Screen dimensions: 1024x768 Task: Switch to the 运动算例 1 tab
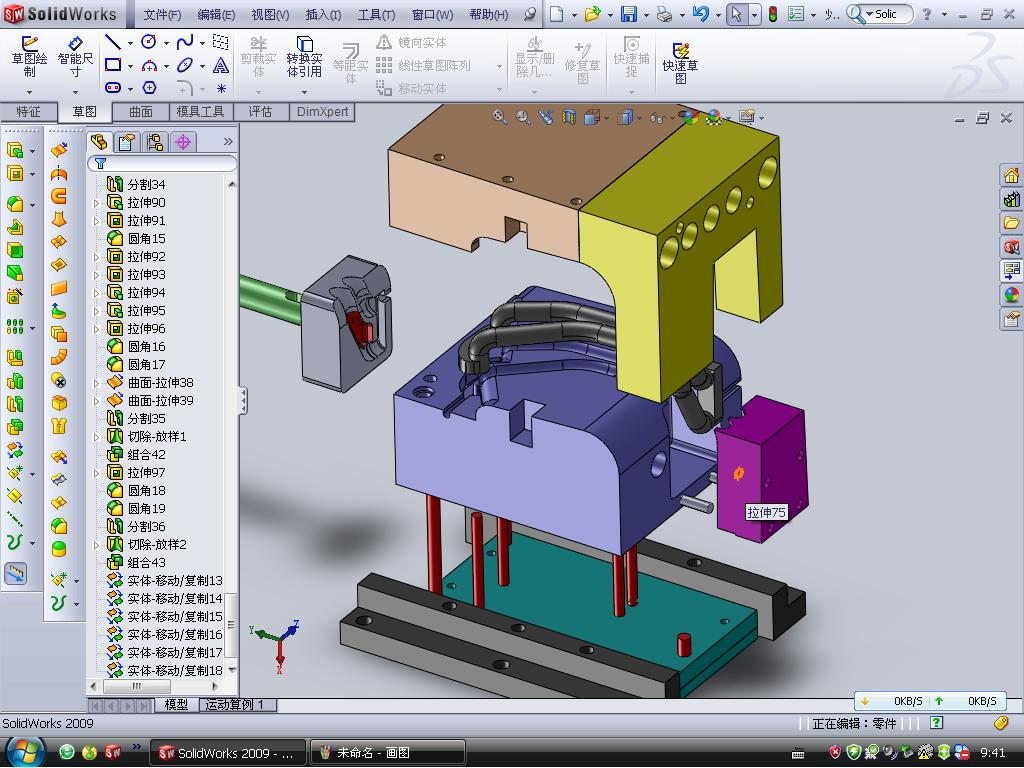click(x=234, y=705)
